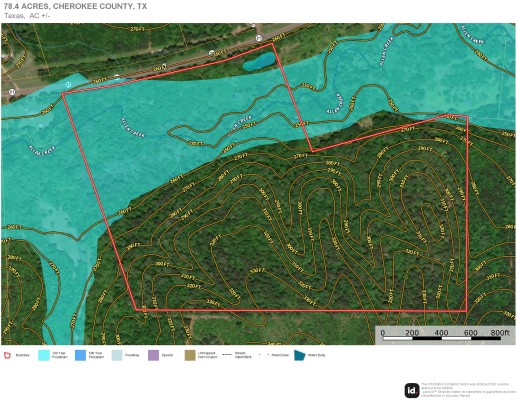Click the dark teal Water Body legend icon
Viewport: 517px width, 400px height.
(300, 355)
